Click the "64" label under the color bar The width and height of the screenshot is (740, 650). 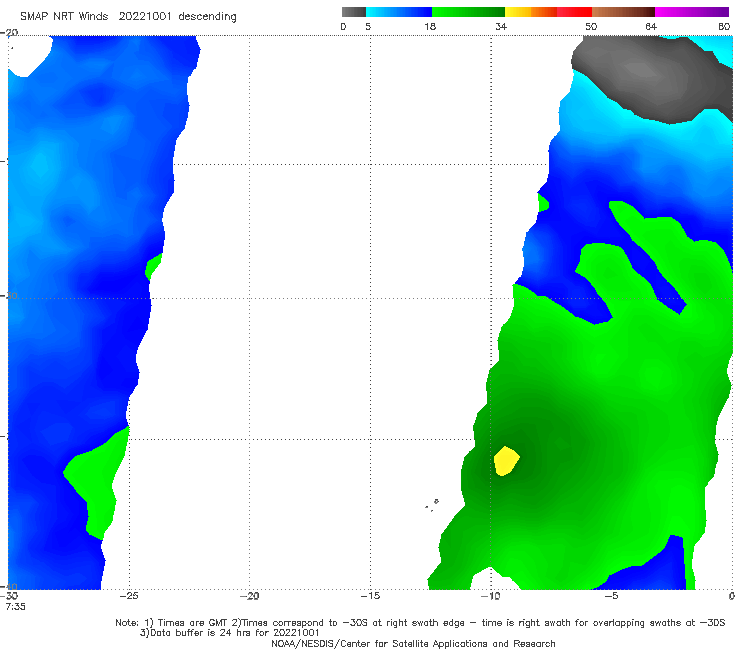click(x=651, y=27)
